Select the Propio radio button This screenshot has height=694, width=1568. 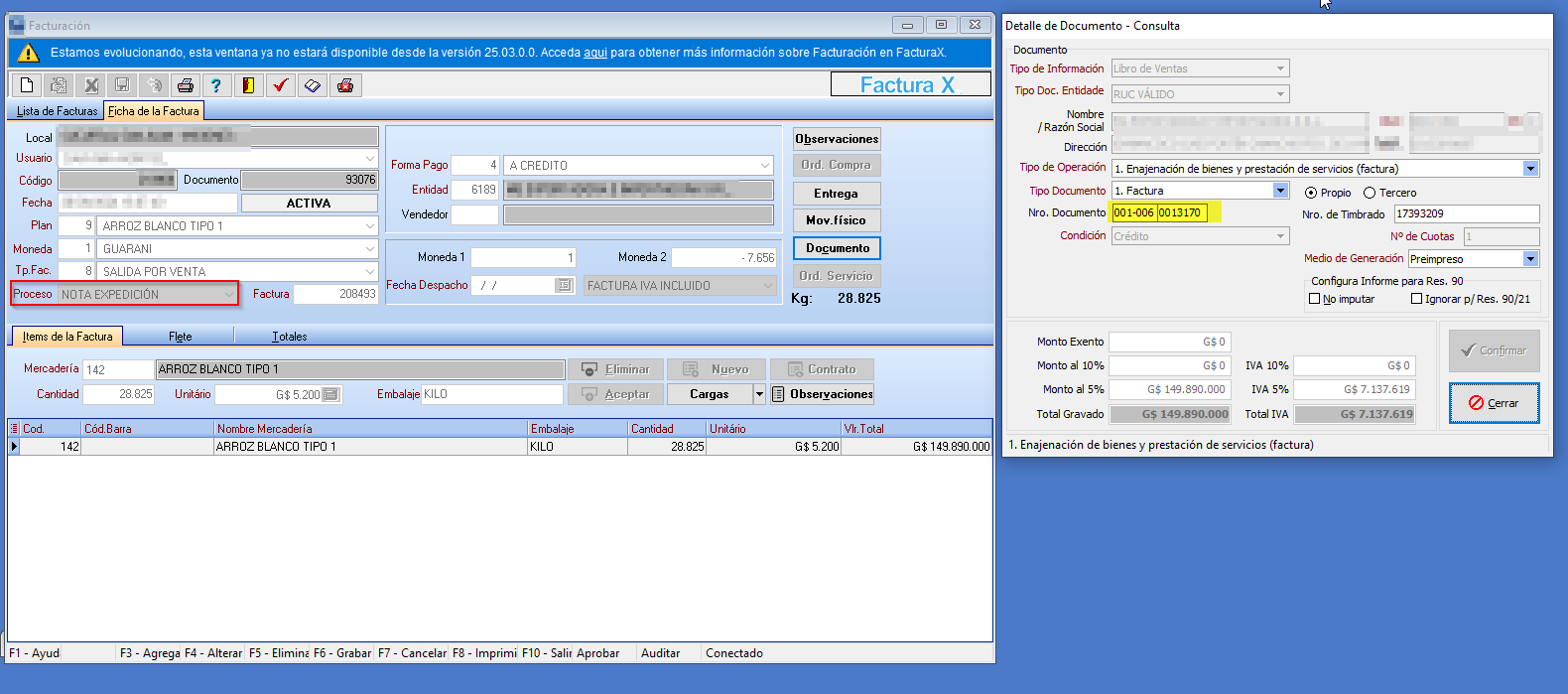[1311, 193]
